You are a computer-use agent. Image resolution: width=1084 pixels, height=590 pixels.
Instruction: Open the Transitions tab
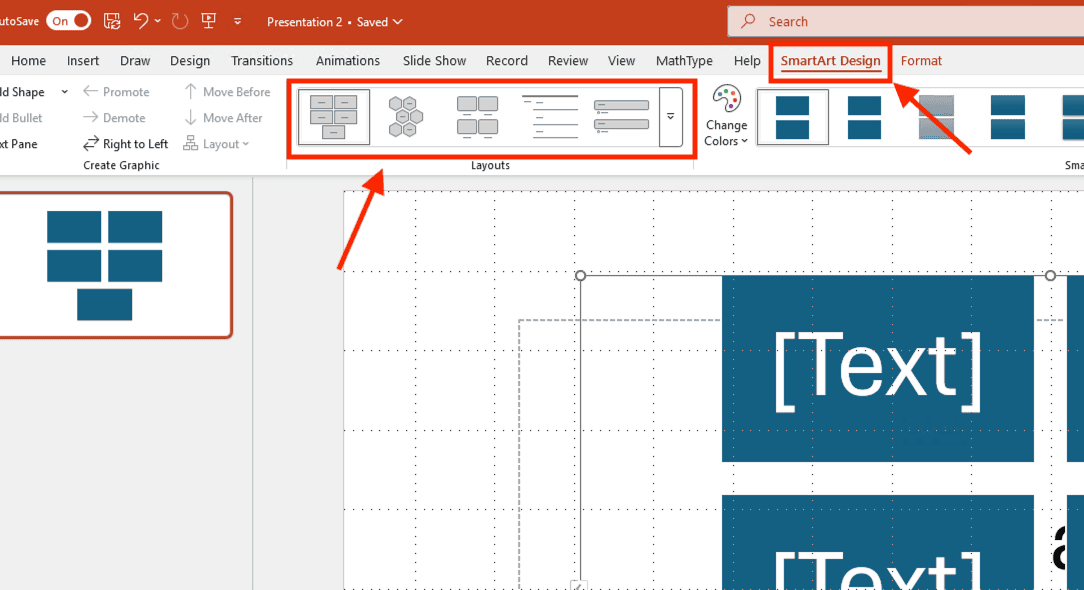262,61
